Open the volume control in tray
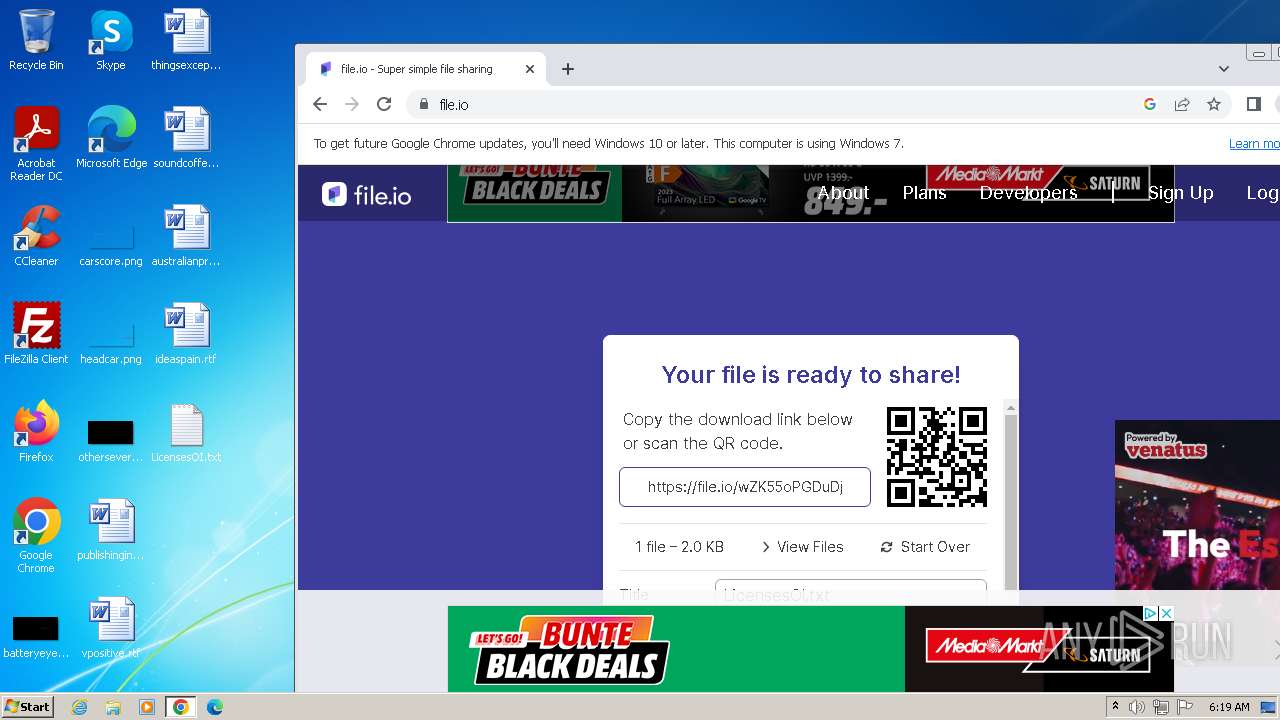Image resolution: width=1280 pixels, height=720 pixels. (x=1137, y=707)
